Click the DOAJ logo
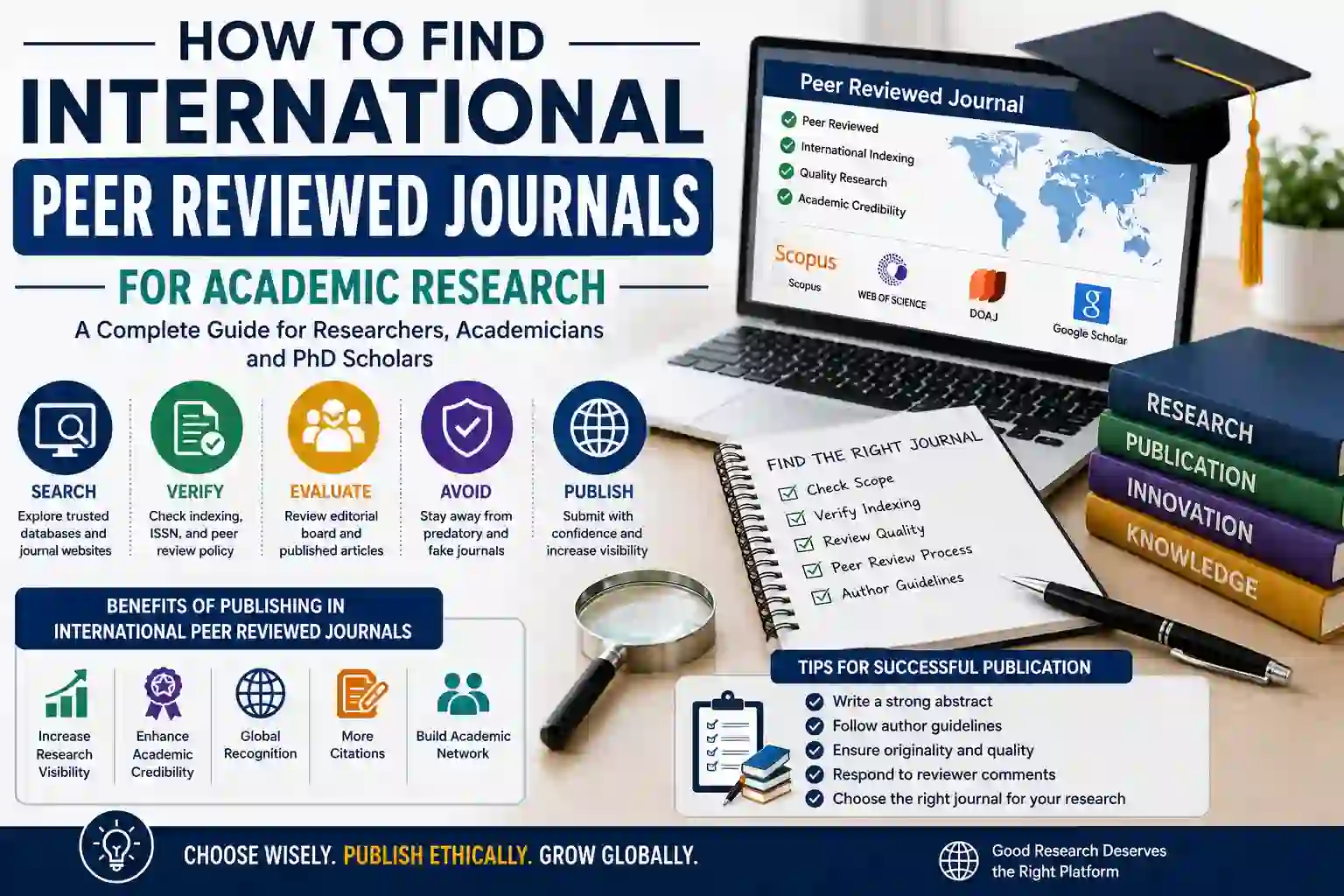 pyautogui.click(x=987, y=286)
